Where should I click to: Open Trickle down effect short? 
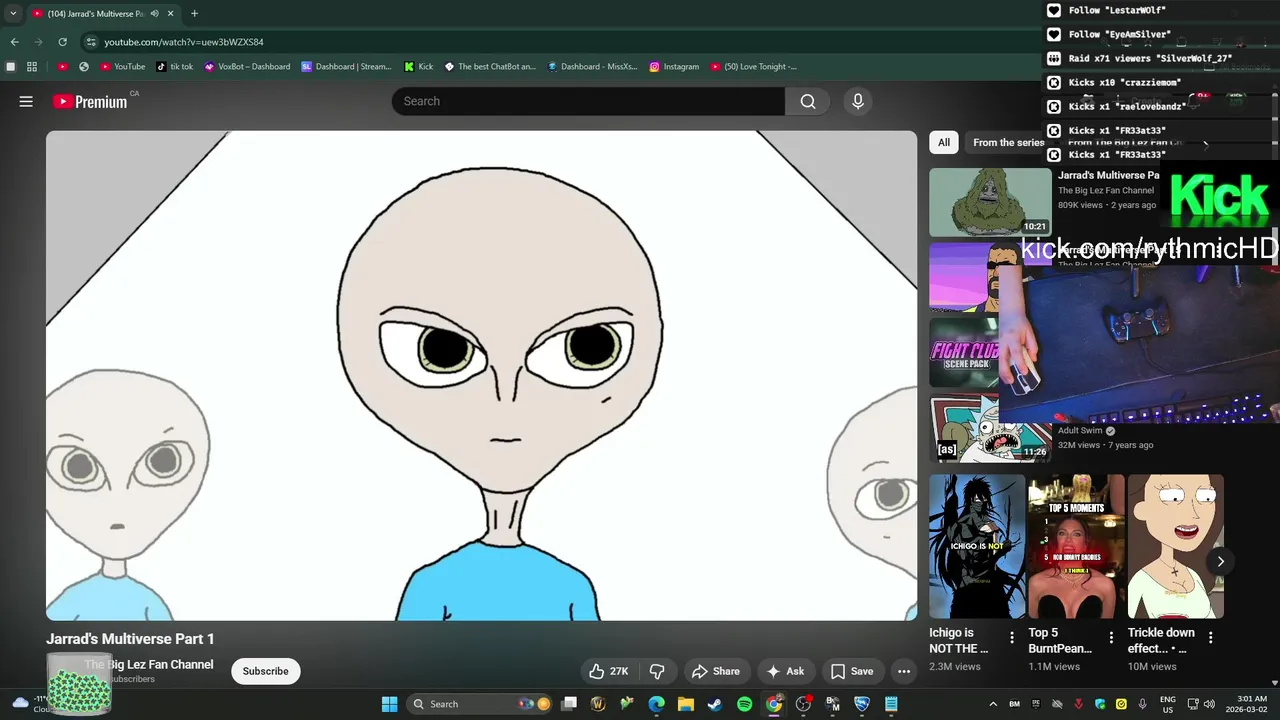(1175, 546)
